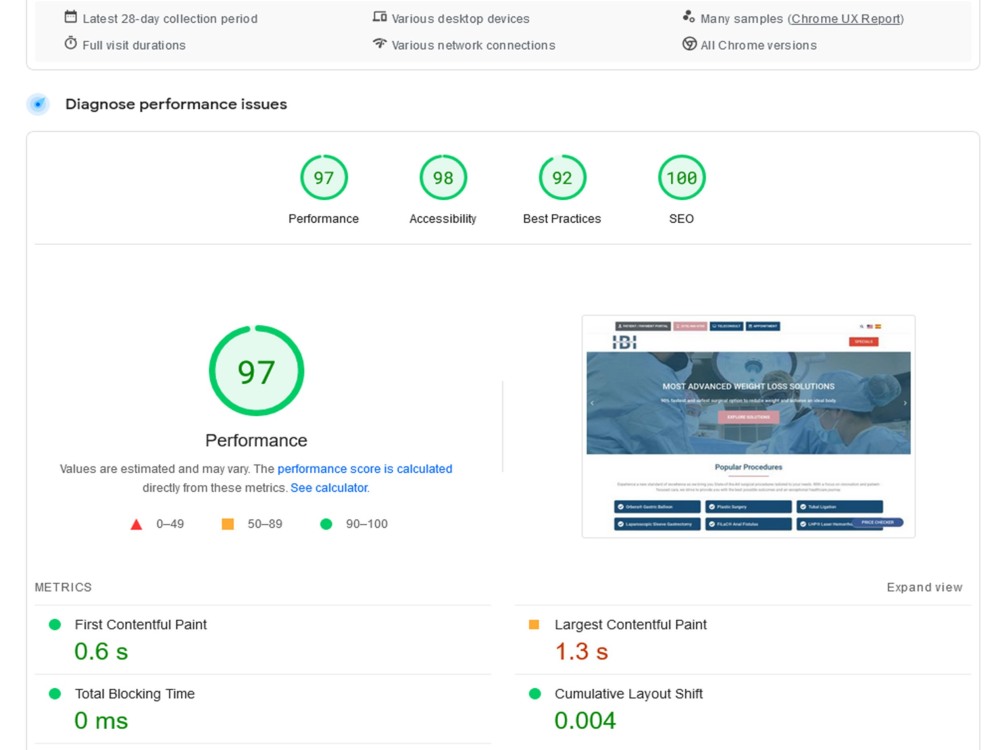Screen dimensions: 1000x750
Task: Click the First Contentful Paint metric label
Action: 140,624
